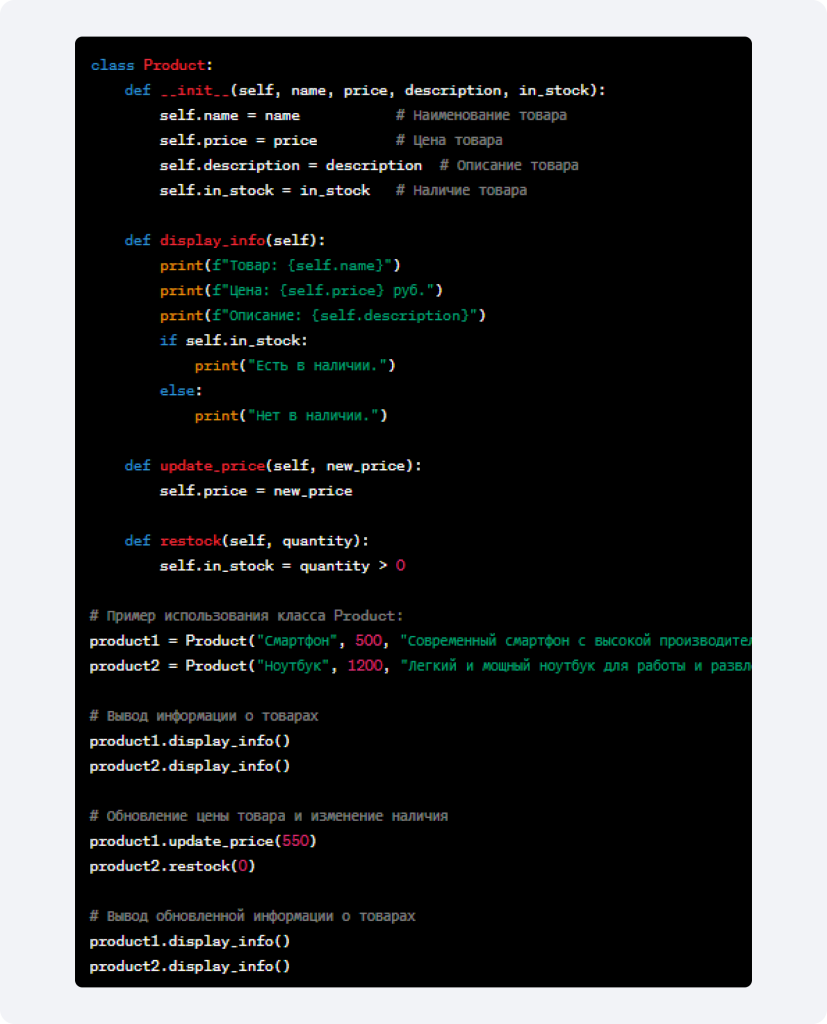This screenshot has height=1024, width=827.
Task: Click last 'product1.display_info()' call
Action: (x=189, y=942)
